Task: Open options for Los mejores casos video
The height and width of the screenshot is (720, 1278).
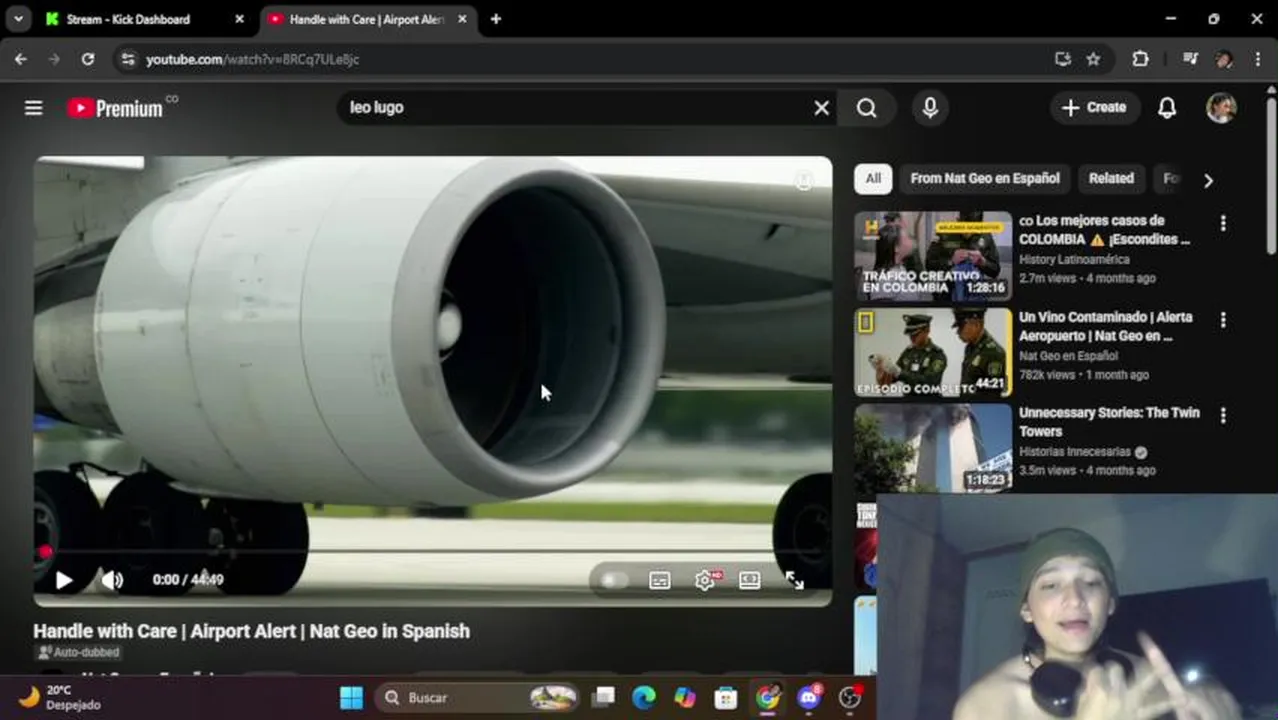Action: (1222, 223)
